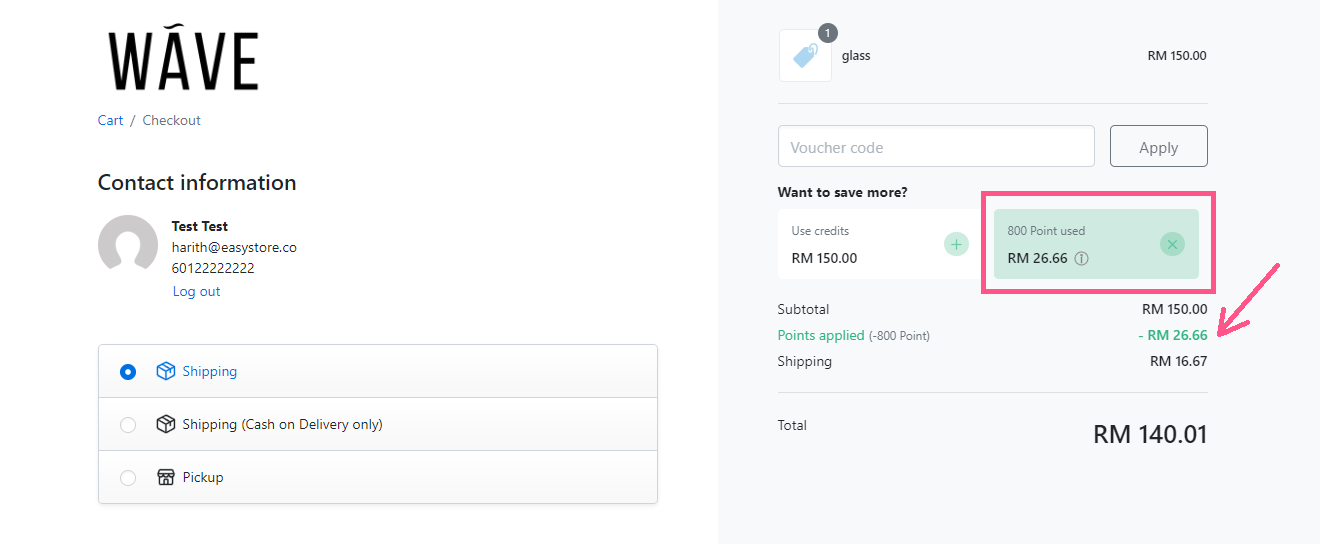Click the 800 Point used card
Screen dimensions: 1320x544
coord(1096,244)
